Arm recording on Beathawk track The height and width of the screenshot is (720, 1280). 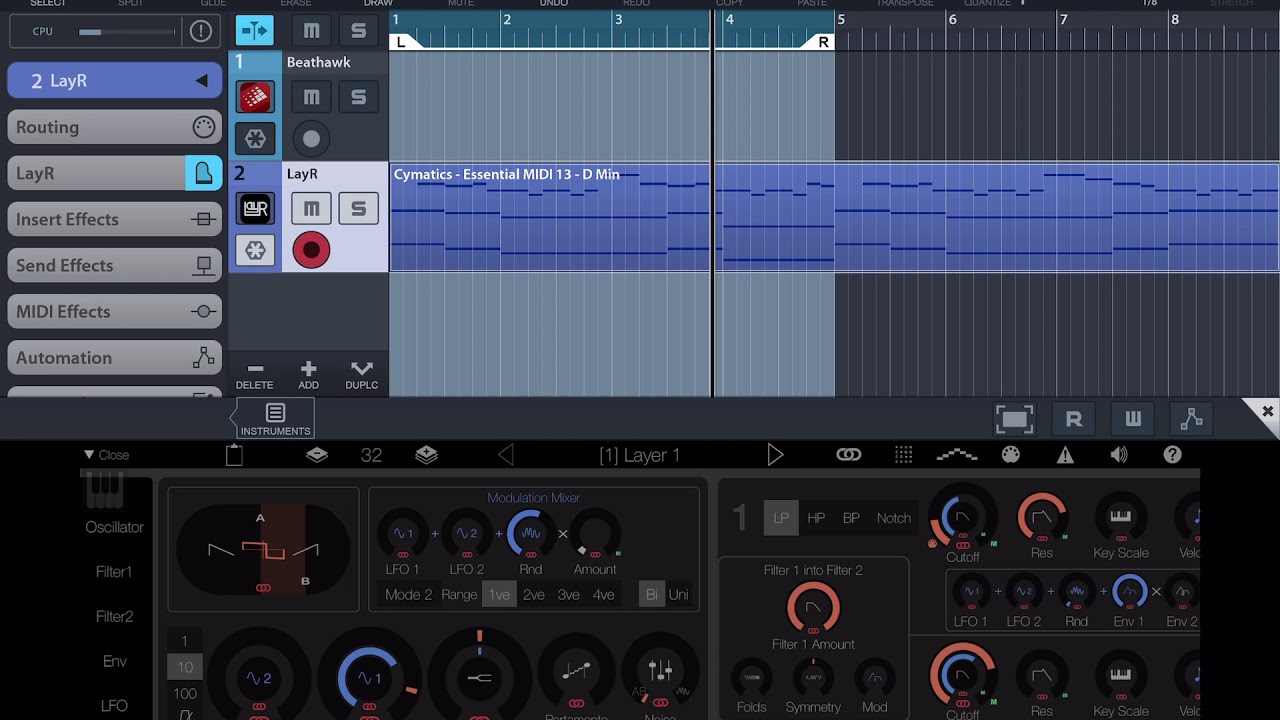point(311,139)
